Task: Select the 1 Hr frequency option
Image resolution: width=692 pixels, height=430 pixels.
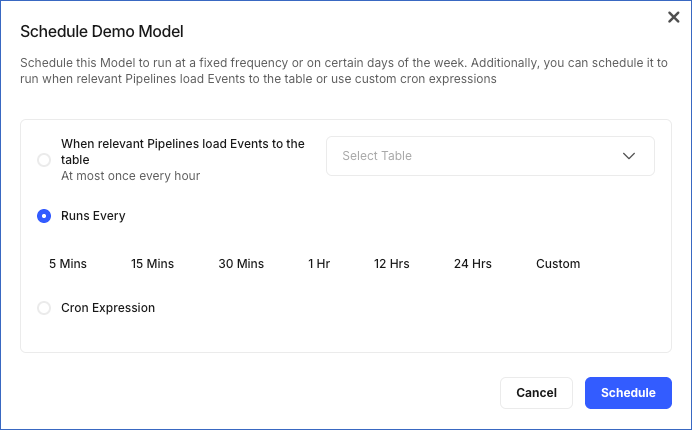Action: click(x=319, y=264)
